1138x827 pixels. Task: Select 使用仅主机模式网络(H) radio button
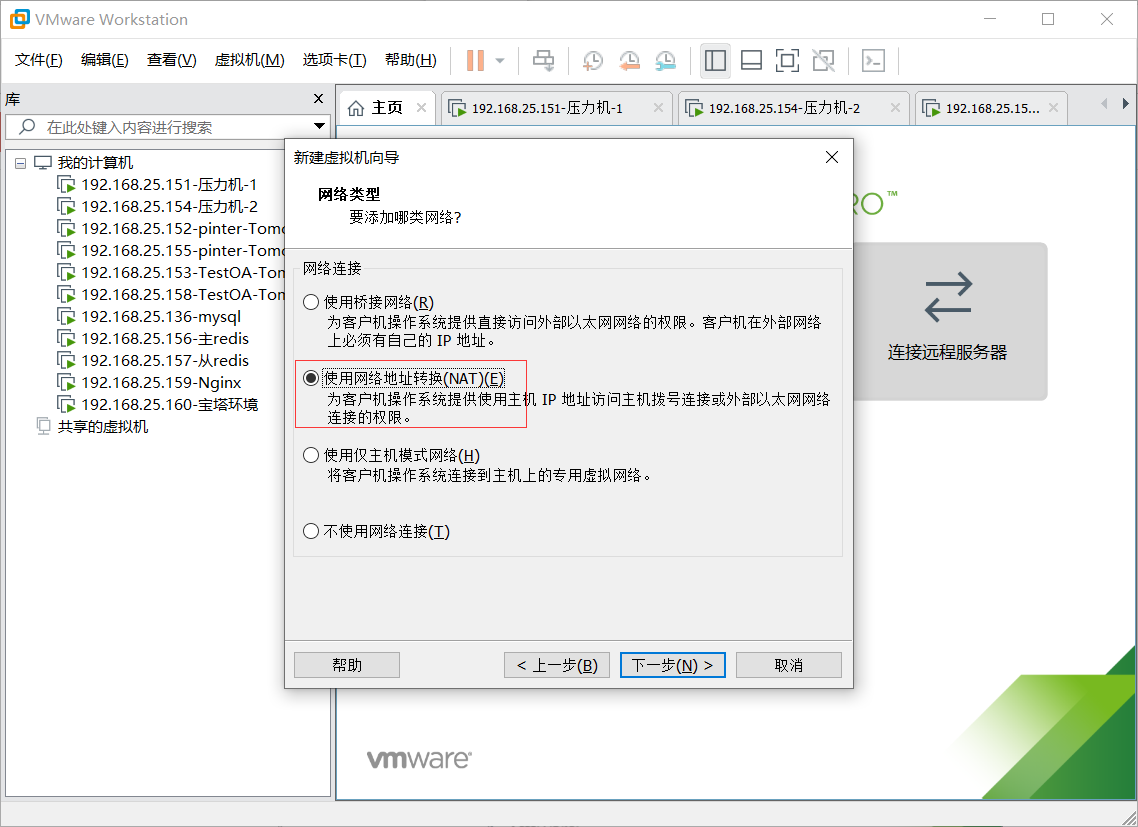(311, 455)
